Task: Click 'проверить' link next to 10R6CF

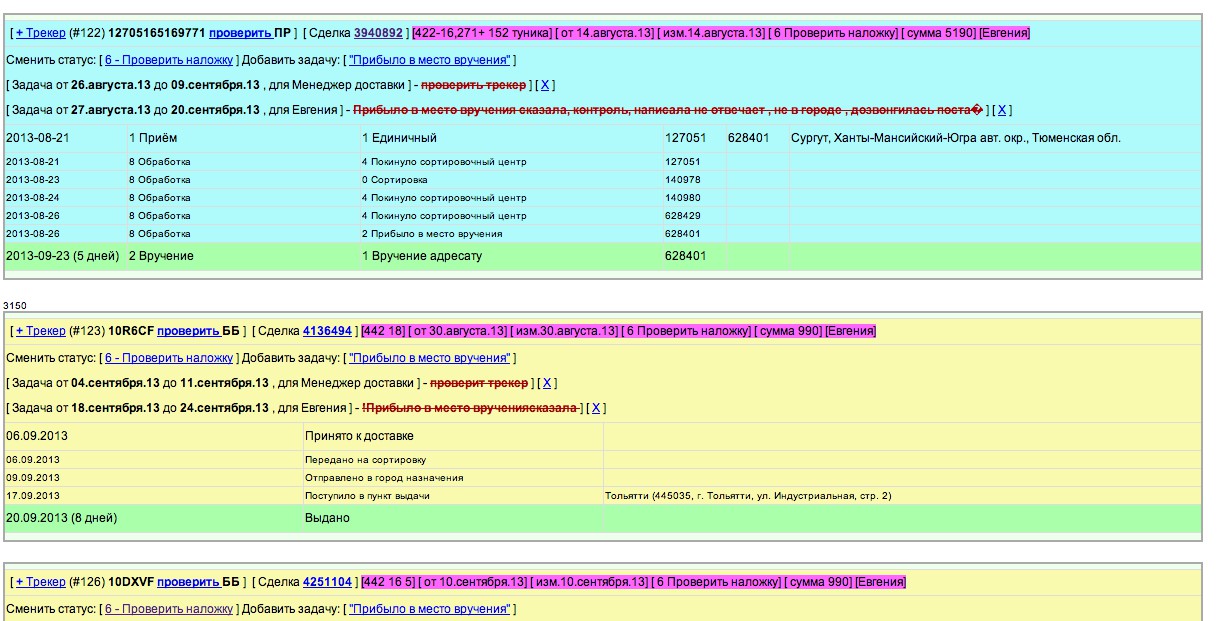Action: tap(188, 331)
